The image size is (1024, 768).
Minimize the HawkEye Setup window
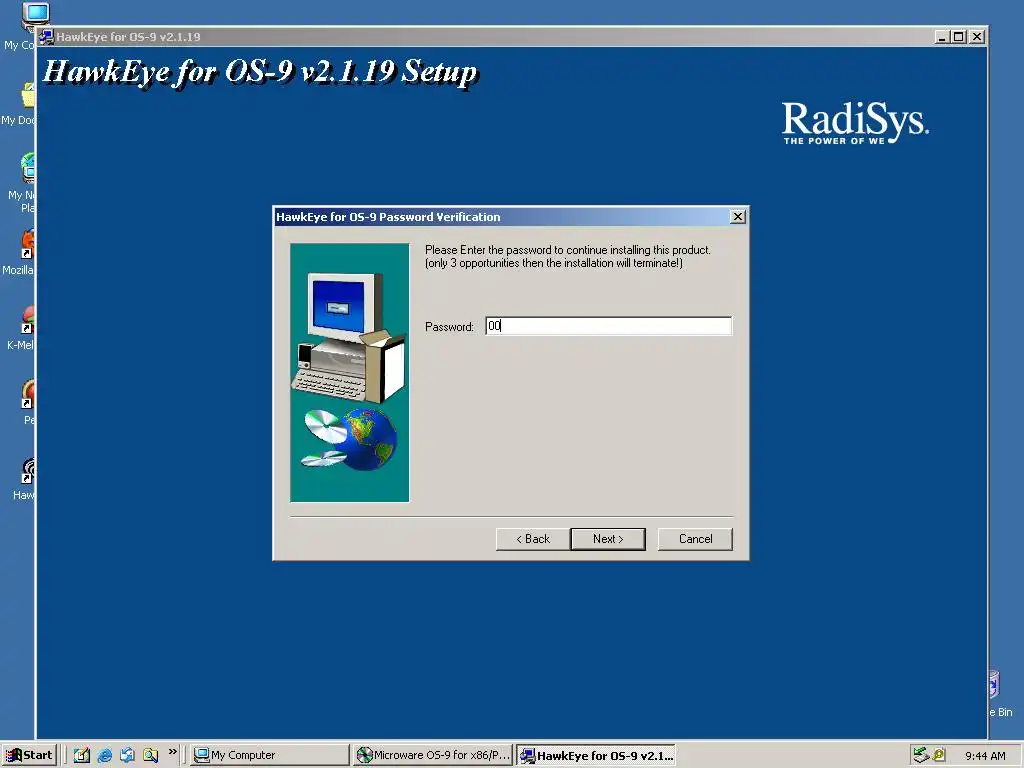point(942,37)
